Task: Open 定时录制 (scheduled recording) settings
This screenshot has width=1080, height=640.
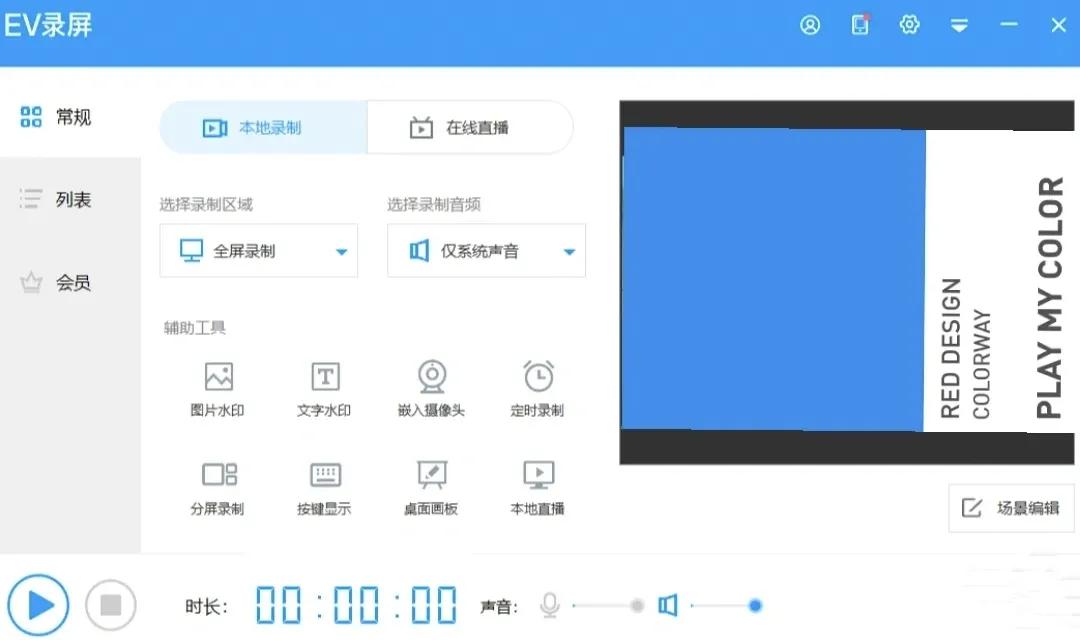Action: point(537,390)
